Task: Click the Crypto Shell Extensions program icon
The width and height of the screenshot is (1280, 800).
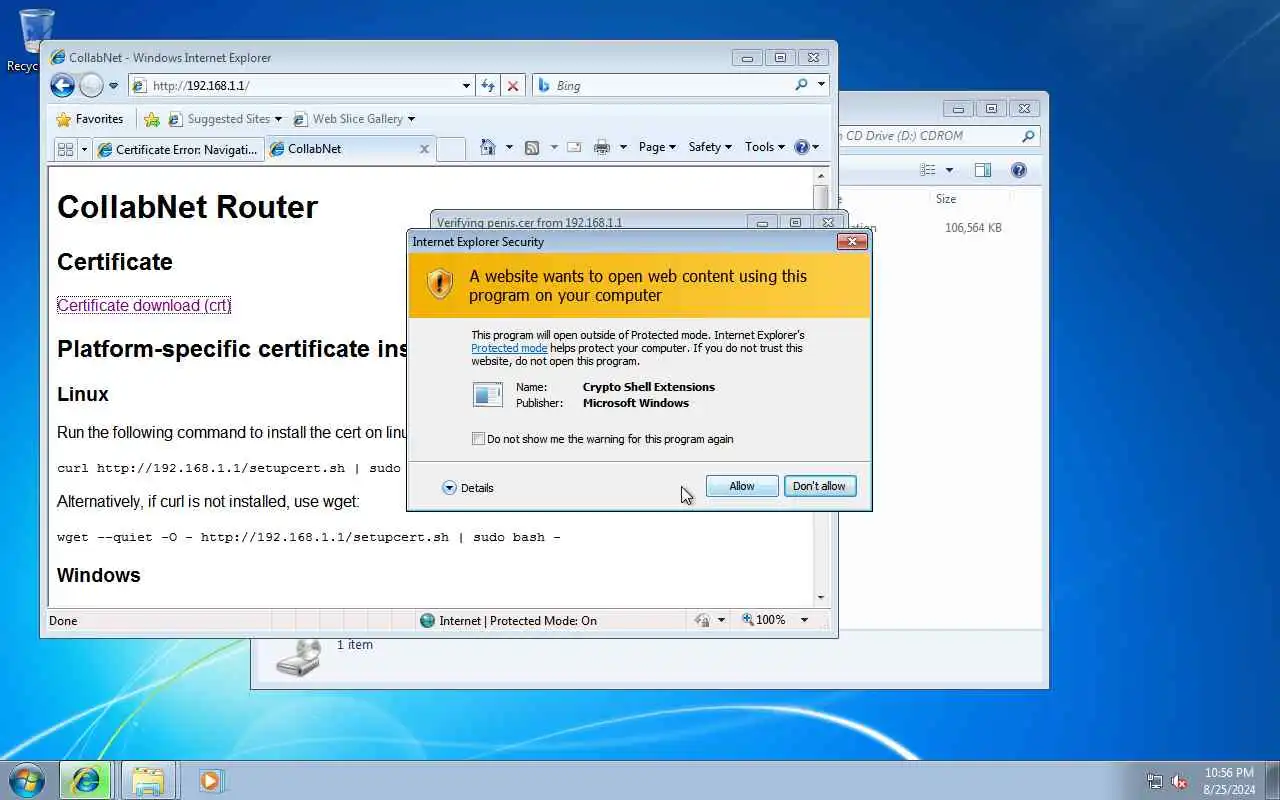Action: tap(488, 394)
